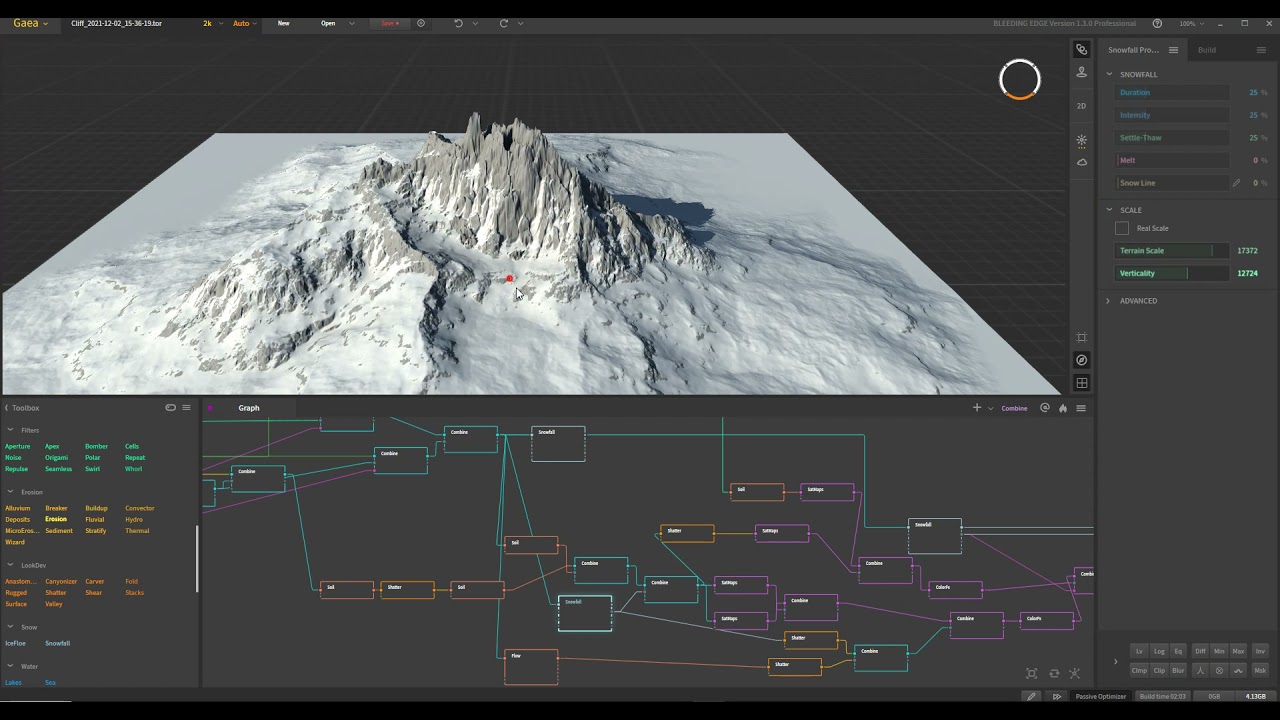Viewport: 1280px width, 720px height.
Task: Enable the Real Scale checkbox
Action: point(1122,228)
